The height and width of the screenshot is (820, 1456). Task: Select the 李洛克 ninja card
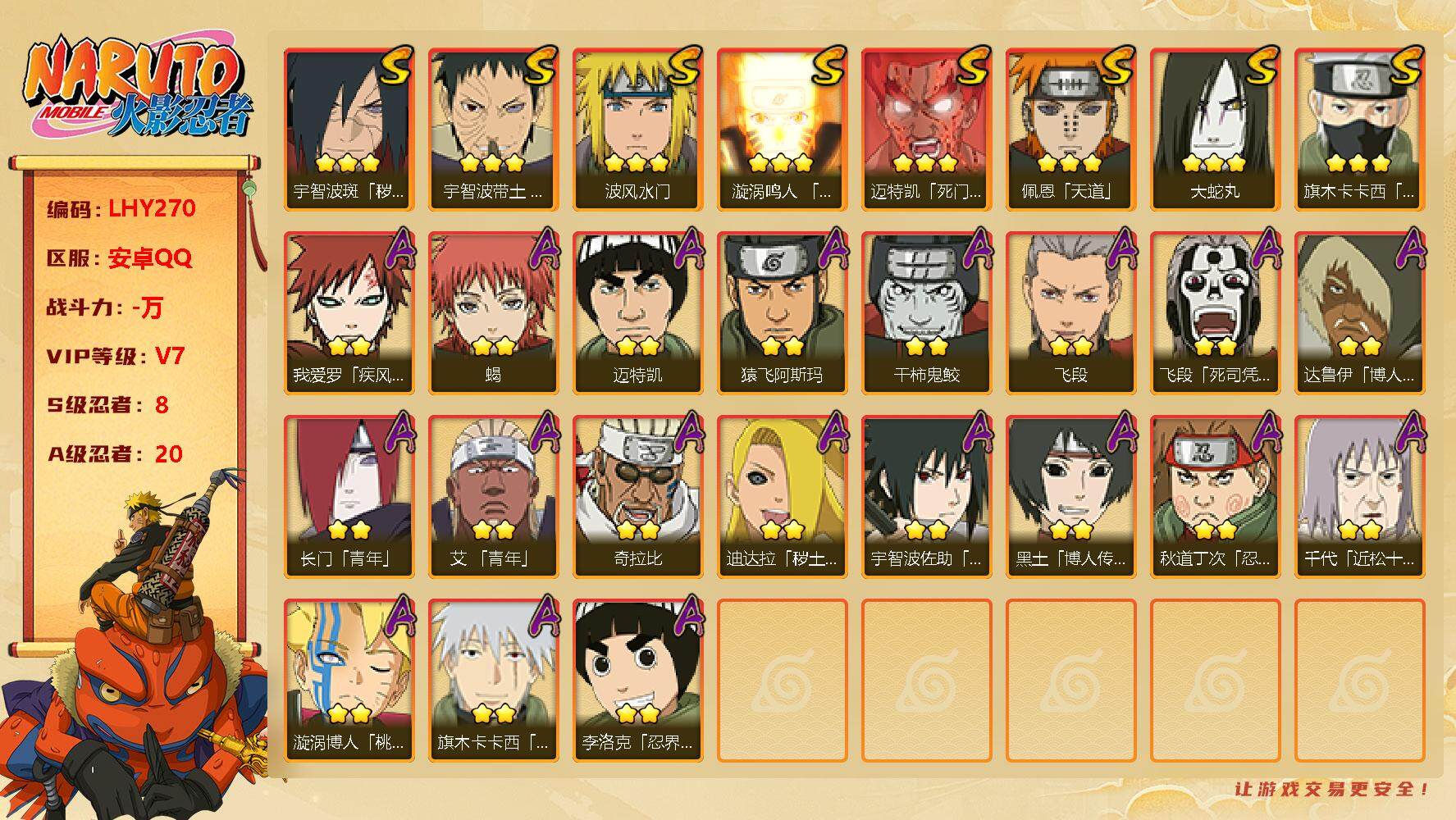[637, 681]
